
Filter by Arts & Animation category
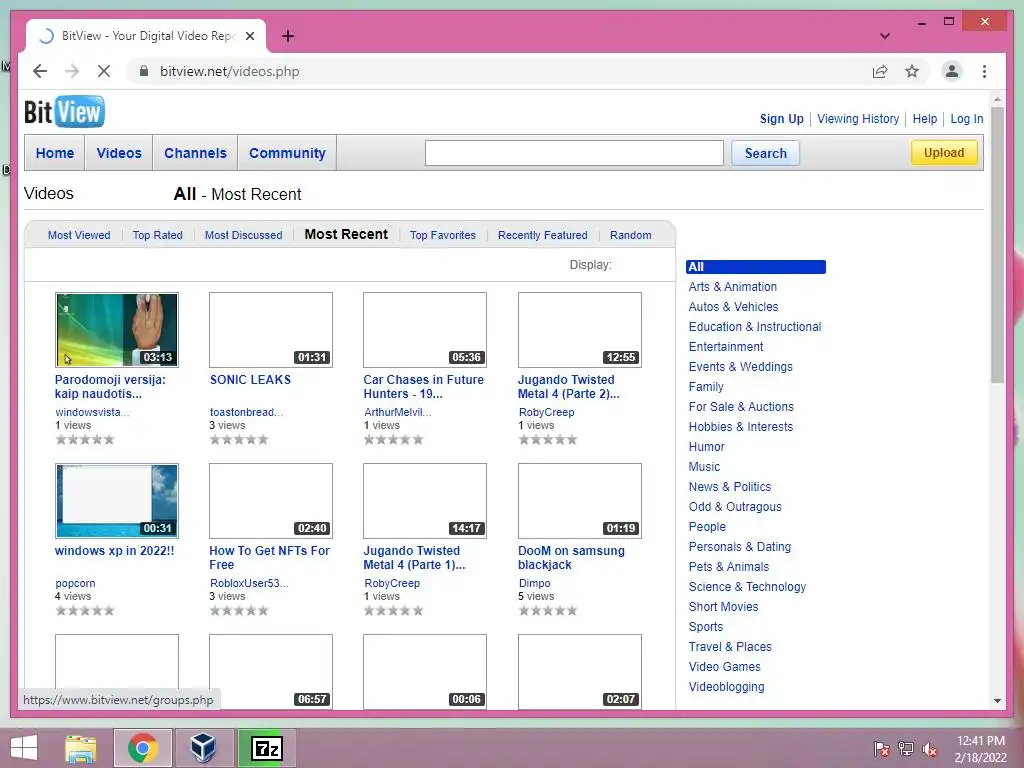[x=732, y=287]
